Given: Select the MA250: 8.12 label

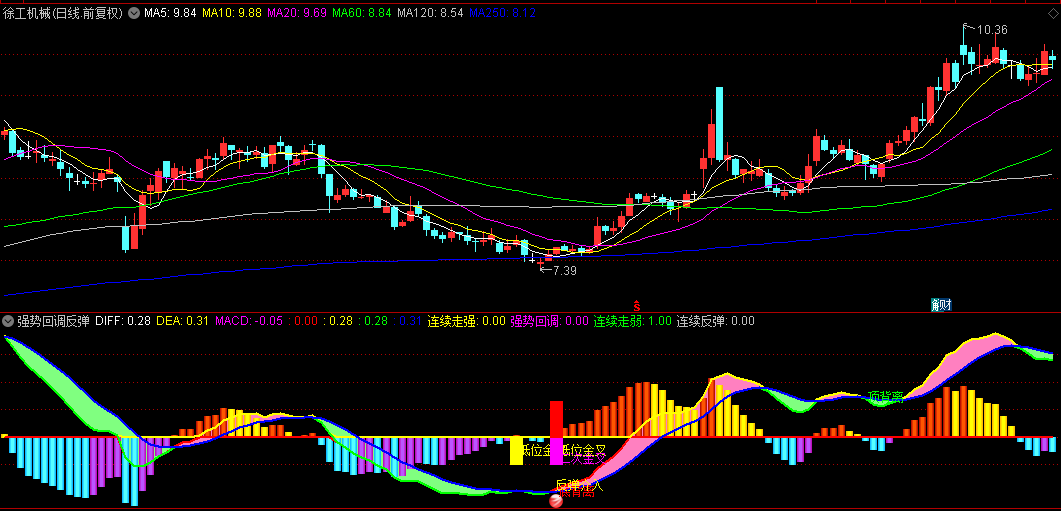Looking at the screenshot, I should (x=502, y=12).
